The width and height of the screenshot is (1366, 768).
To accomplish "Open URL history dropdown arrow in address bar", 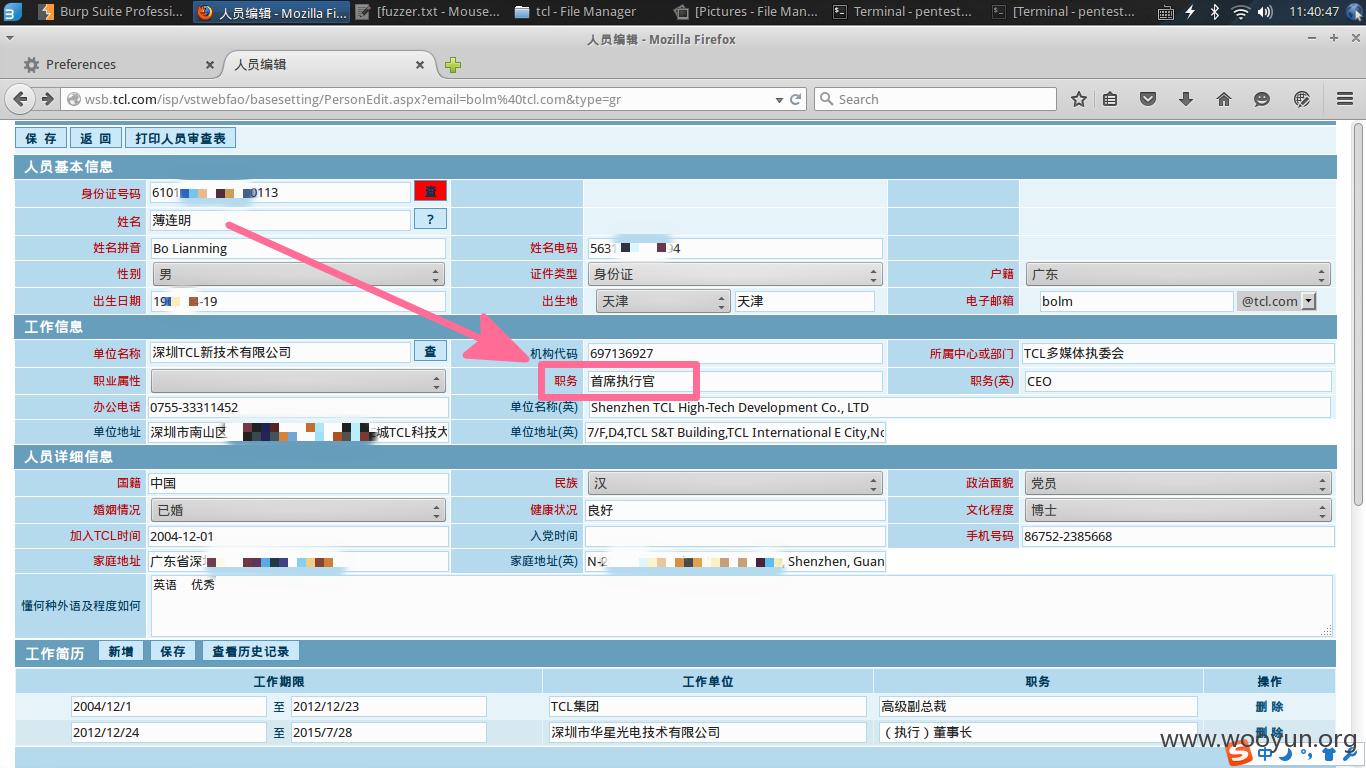I will coord(779,99).
